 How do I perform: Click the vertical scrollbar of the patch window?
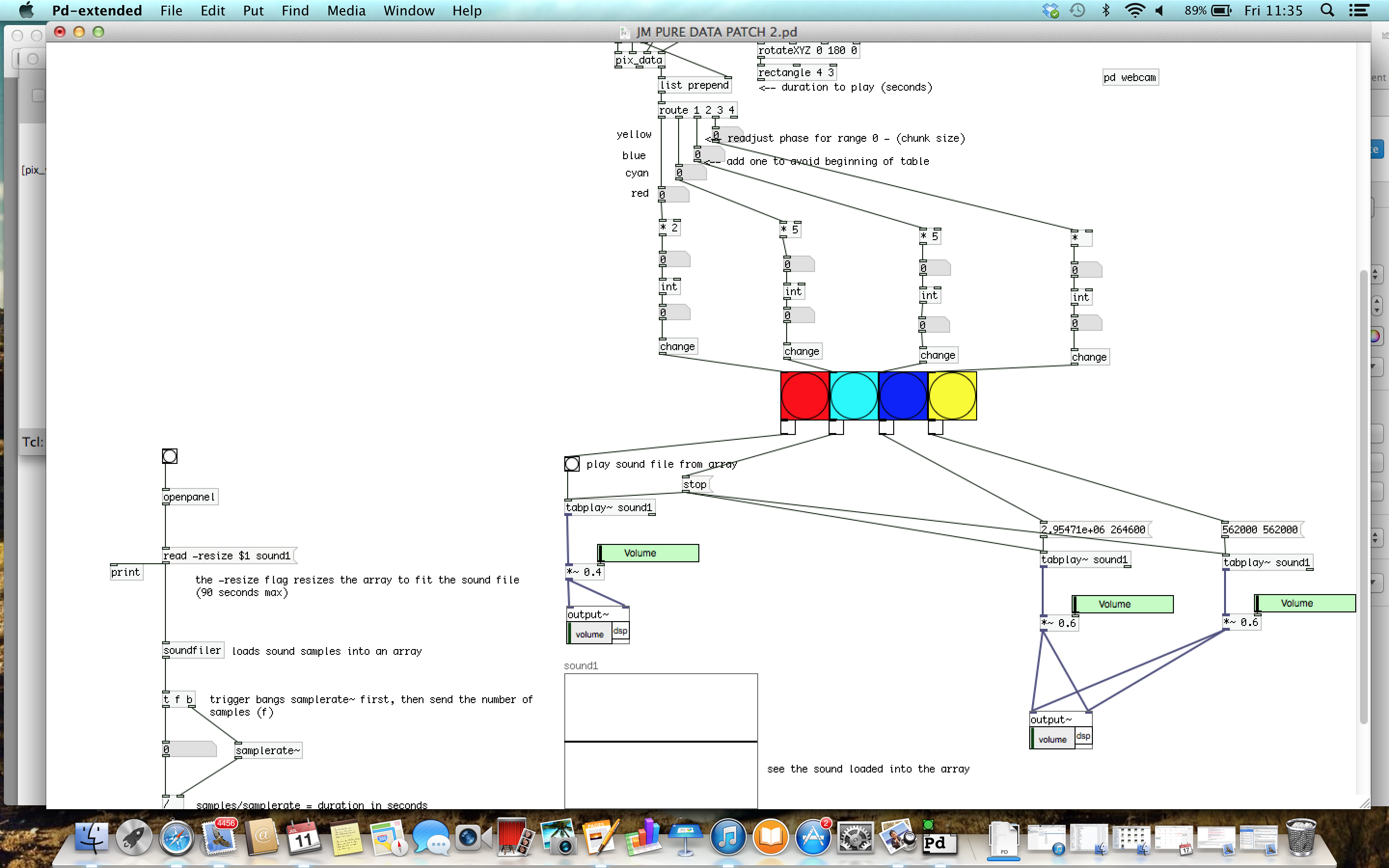[1364, 497]
